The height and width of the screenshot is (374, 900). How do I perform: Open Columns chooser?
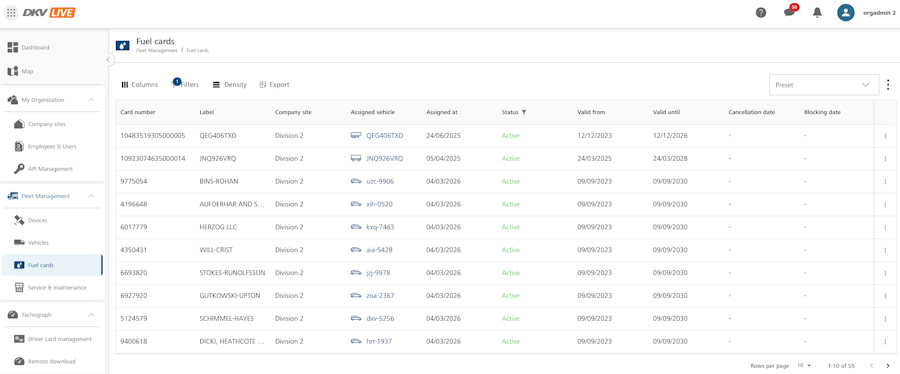pos(139,84)
